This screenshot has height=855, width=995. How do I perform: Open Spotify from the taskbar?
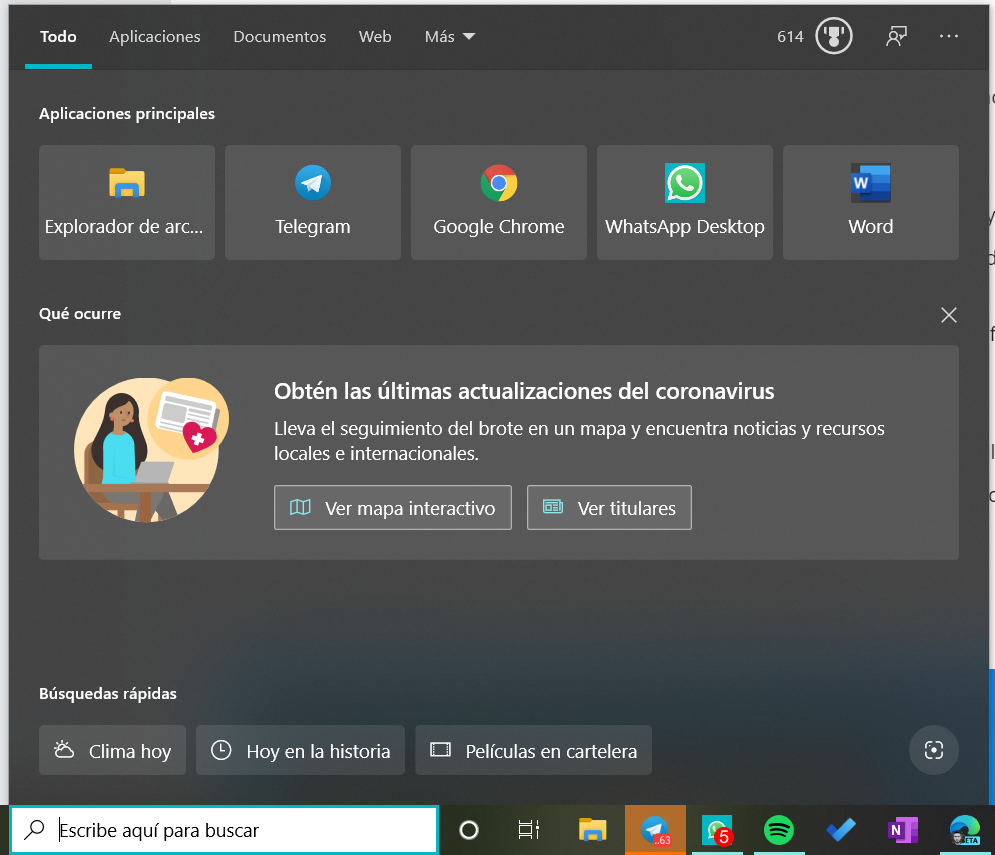point(779,830)
